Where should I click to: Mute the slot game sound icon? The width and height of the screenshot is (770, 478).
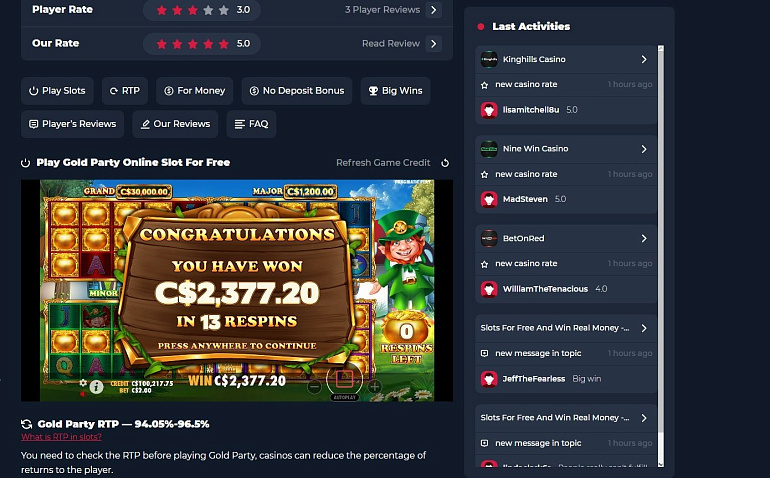[x=83, y=394]
